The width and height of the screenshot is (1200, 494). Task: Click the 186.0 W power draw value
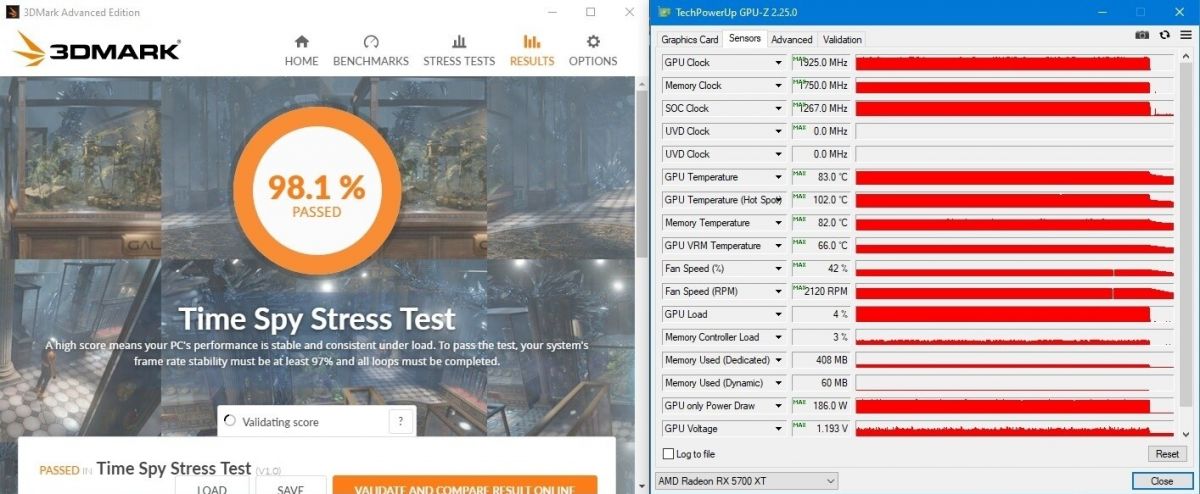tap(822, 406)
